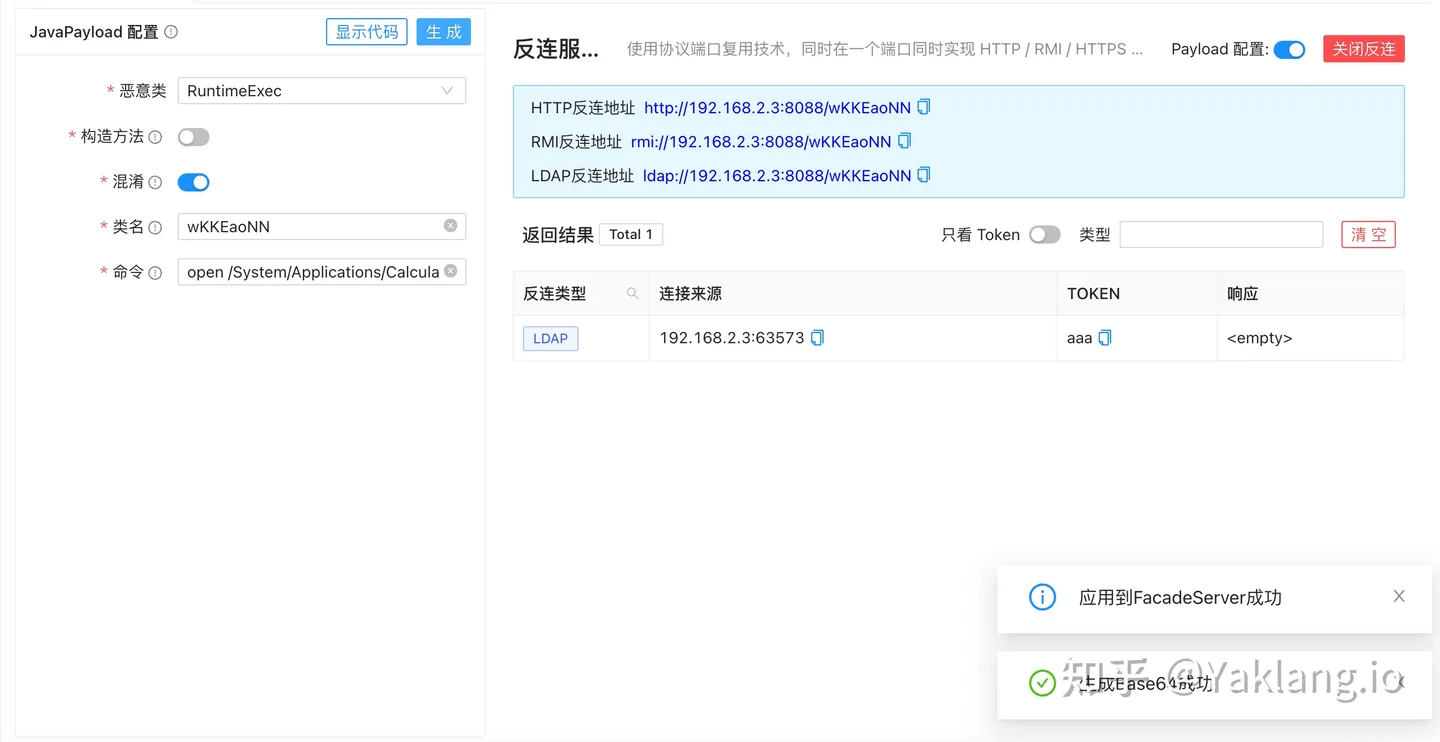Click the 清空 button
The height and width of the screenshot is (742, 1440).
pyautogui.click(x=1368, y=234)
